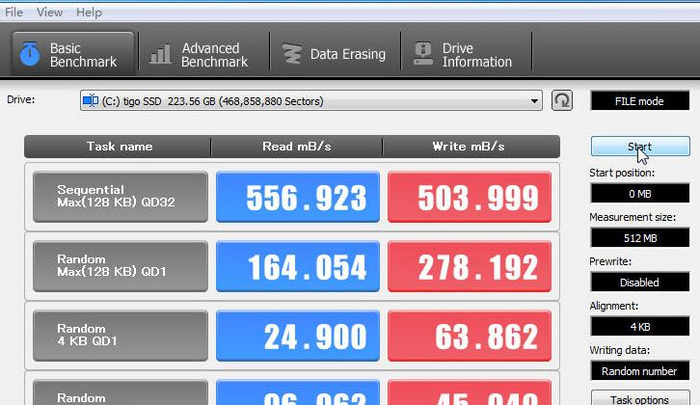Image resolution: width=700 pixels, height=405 pixels.
Task: Toggle the FILE mode button
Action: point(639,101)
